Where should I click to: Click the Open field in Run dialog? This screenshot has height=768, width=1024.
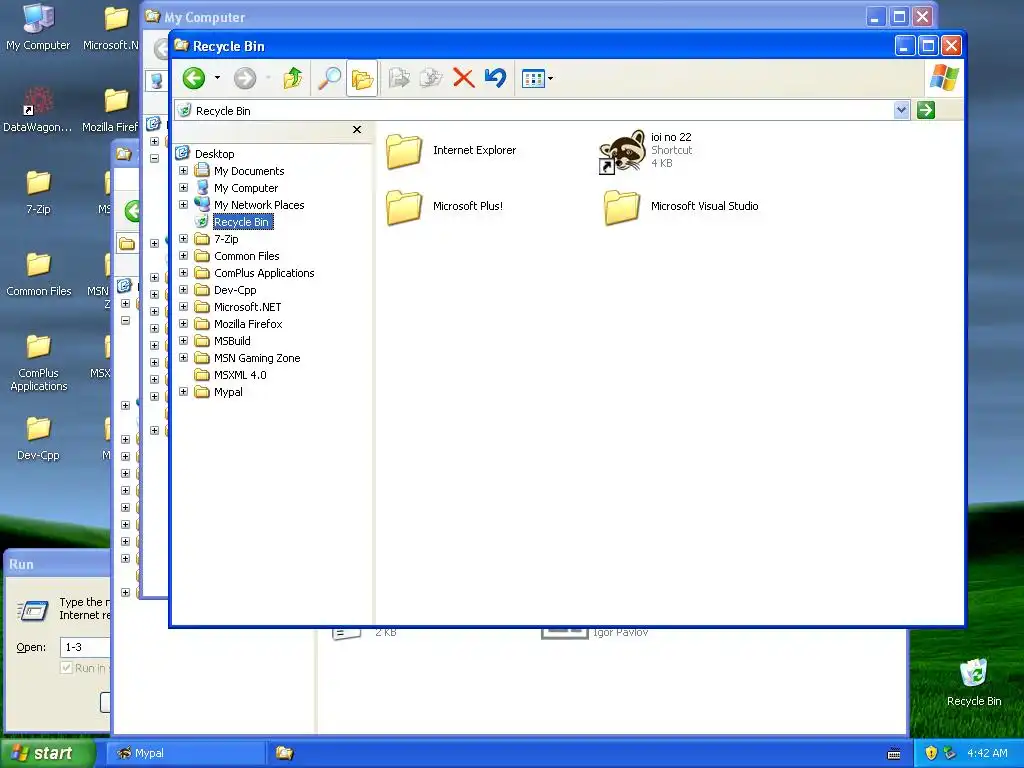click(85, 647)
